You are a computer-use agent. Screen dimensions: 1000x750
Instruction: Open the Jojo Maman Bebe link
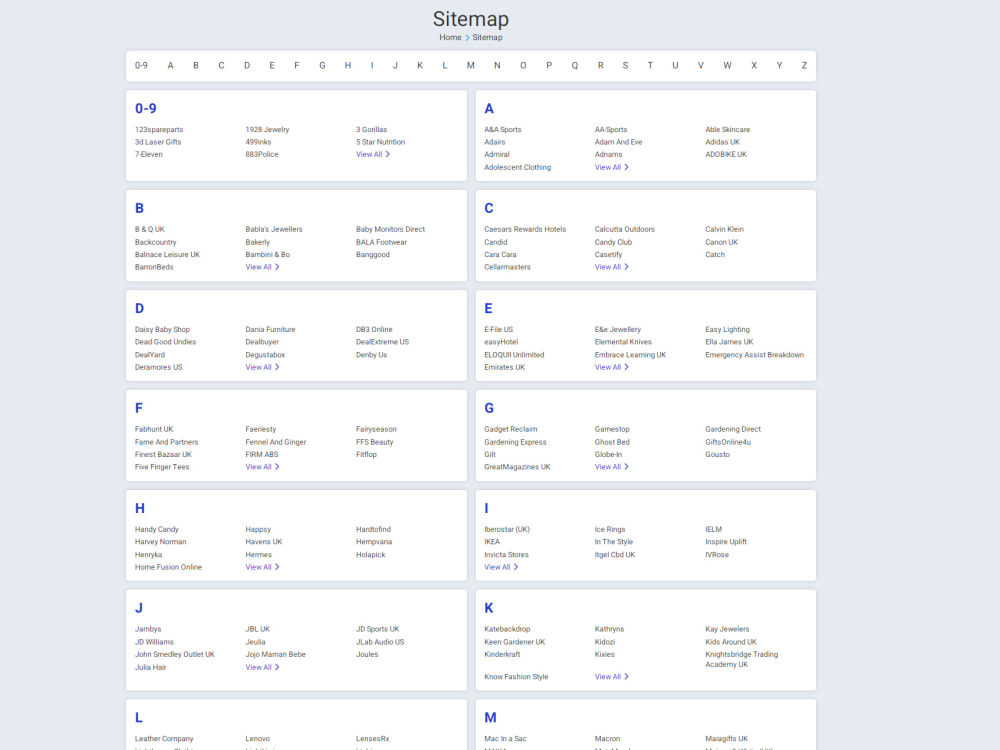click(x=276, y=654)
